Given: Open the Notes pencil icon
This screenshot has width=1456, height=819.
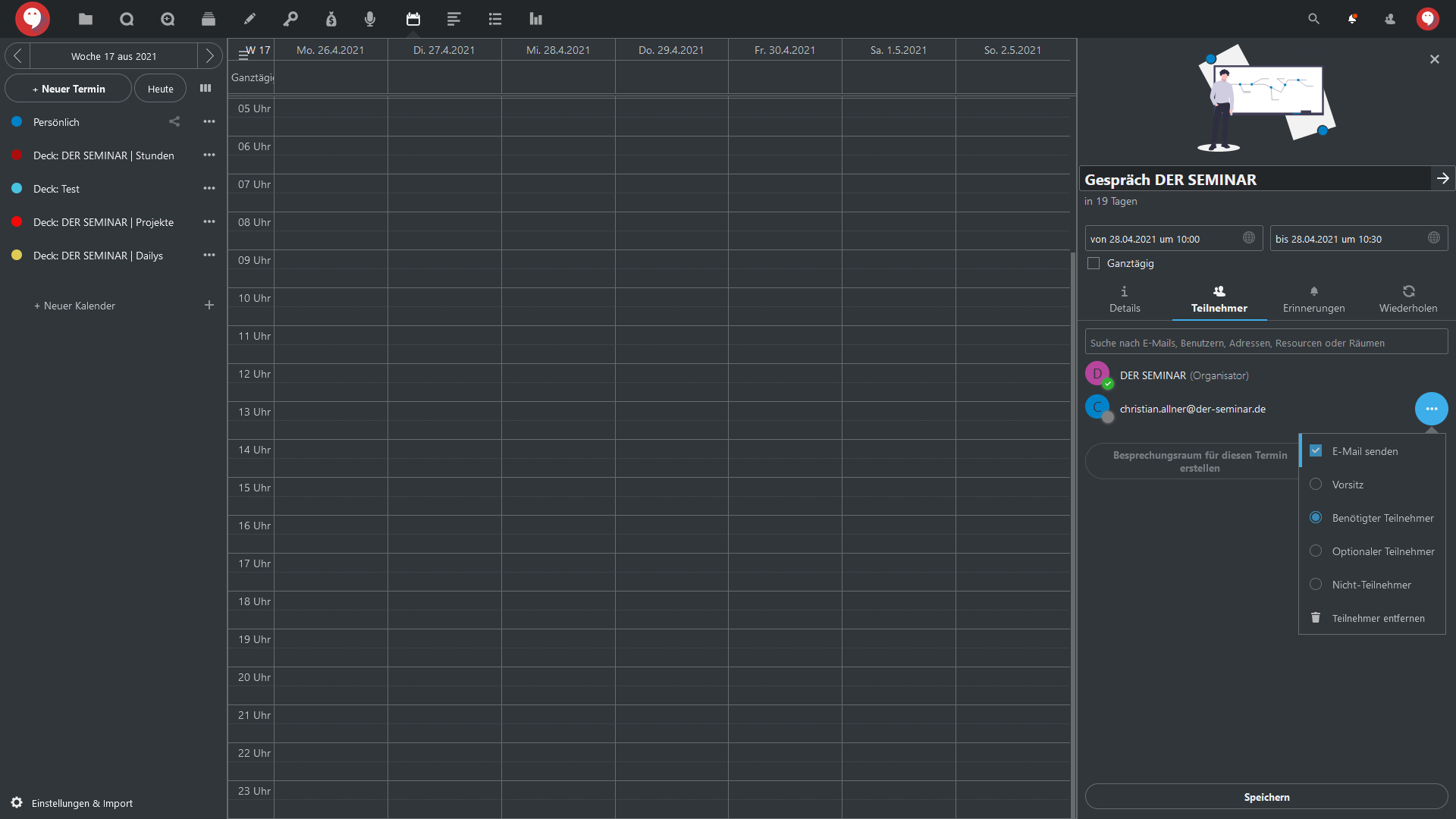Looking at the screenshot, I should point(249,19).
